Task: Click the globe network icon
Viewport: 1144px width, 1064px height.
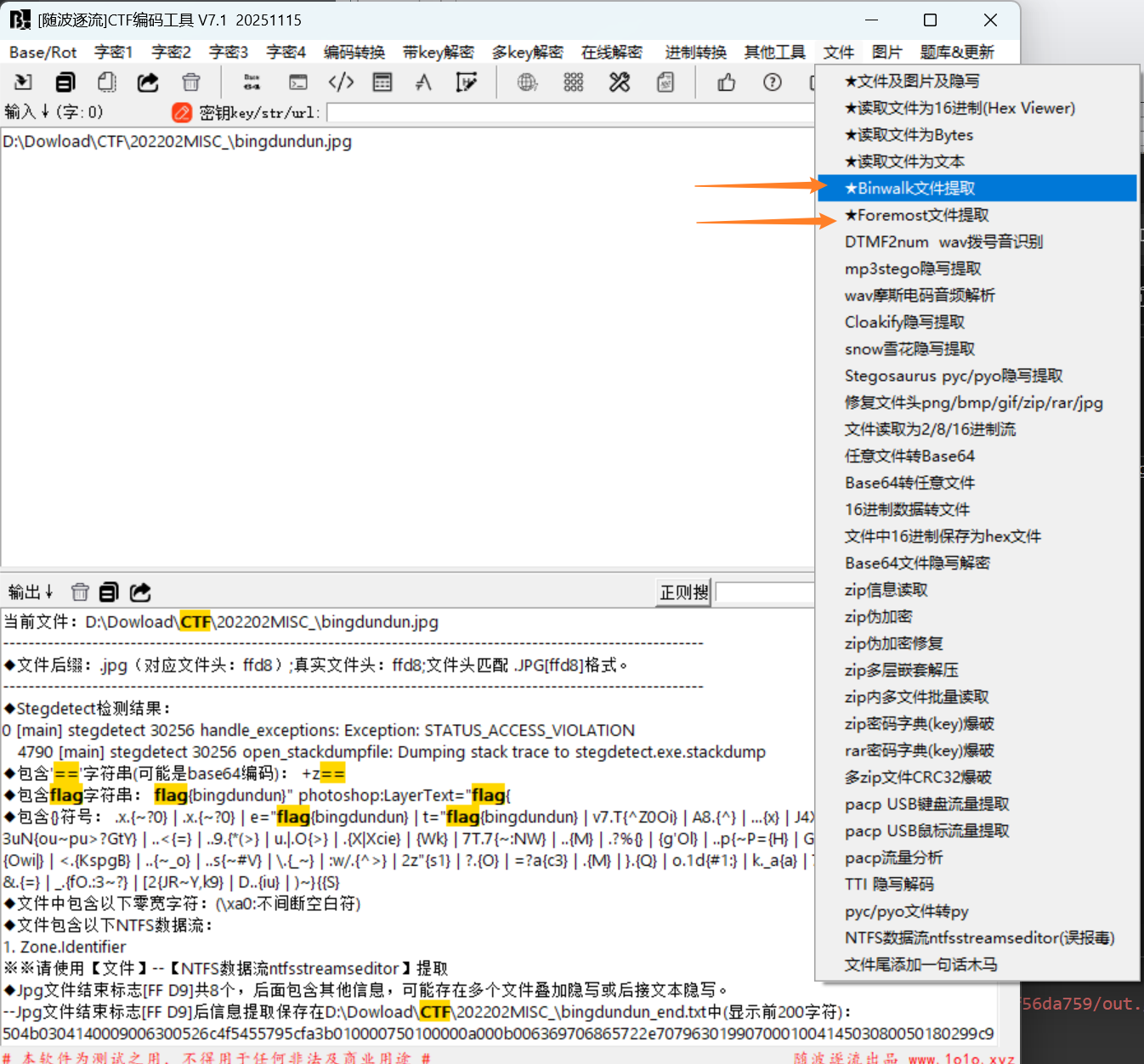Action: tap(527, 82)
